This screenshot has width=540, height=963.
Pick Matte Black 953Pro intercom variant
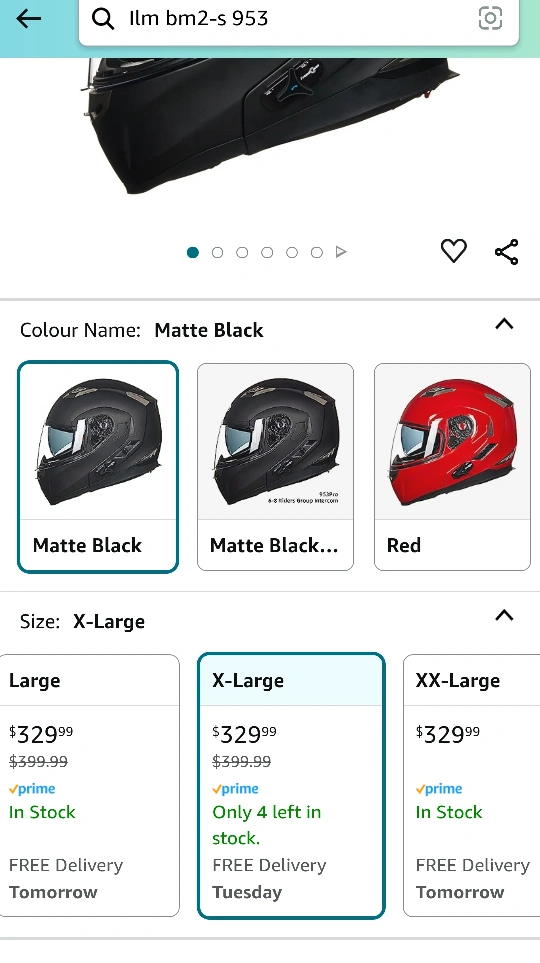[275, 467]
